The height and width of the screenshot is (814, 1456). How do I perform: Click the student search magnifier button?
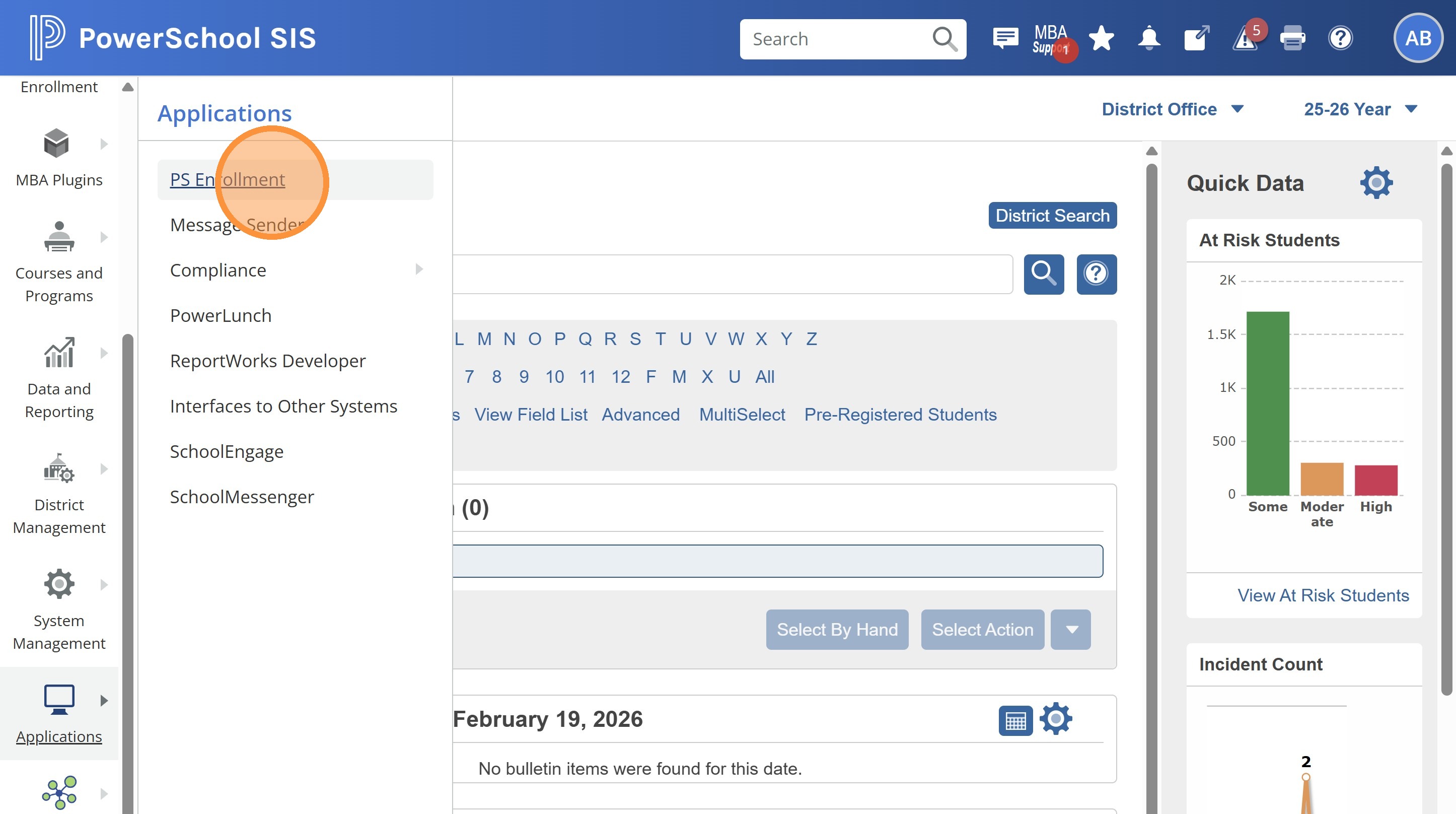(x=1043, y=274)
